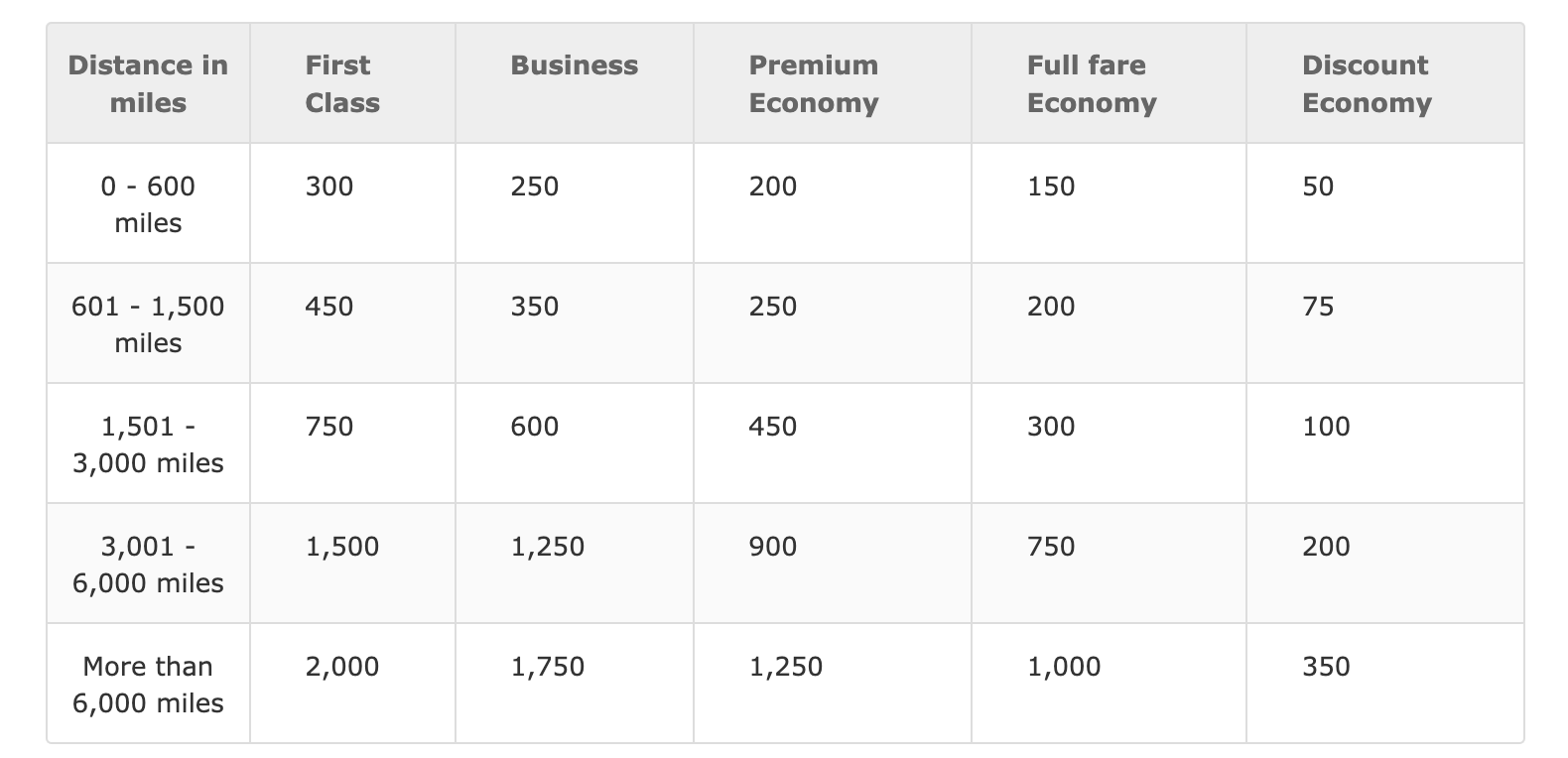Click the Distance in miles column header
The height and width of the screenshot is (758, 1568).
[x=148, y=84]
